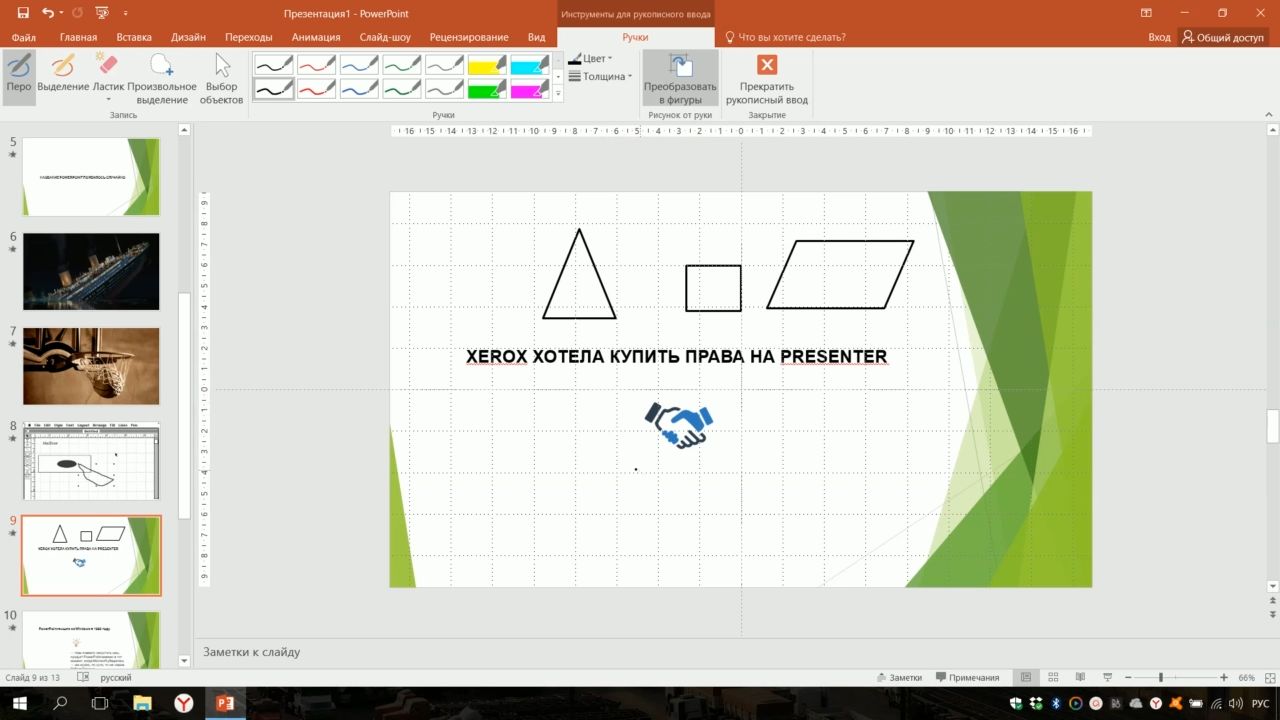Click the Что вы хотите сделать search box

(x=785, y=37)
